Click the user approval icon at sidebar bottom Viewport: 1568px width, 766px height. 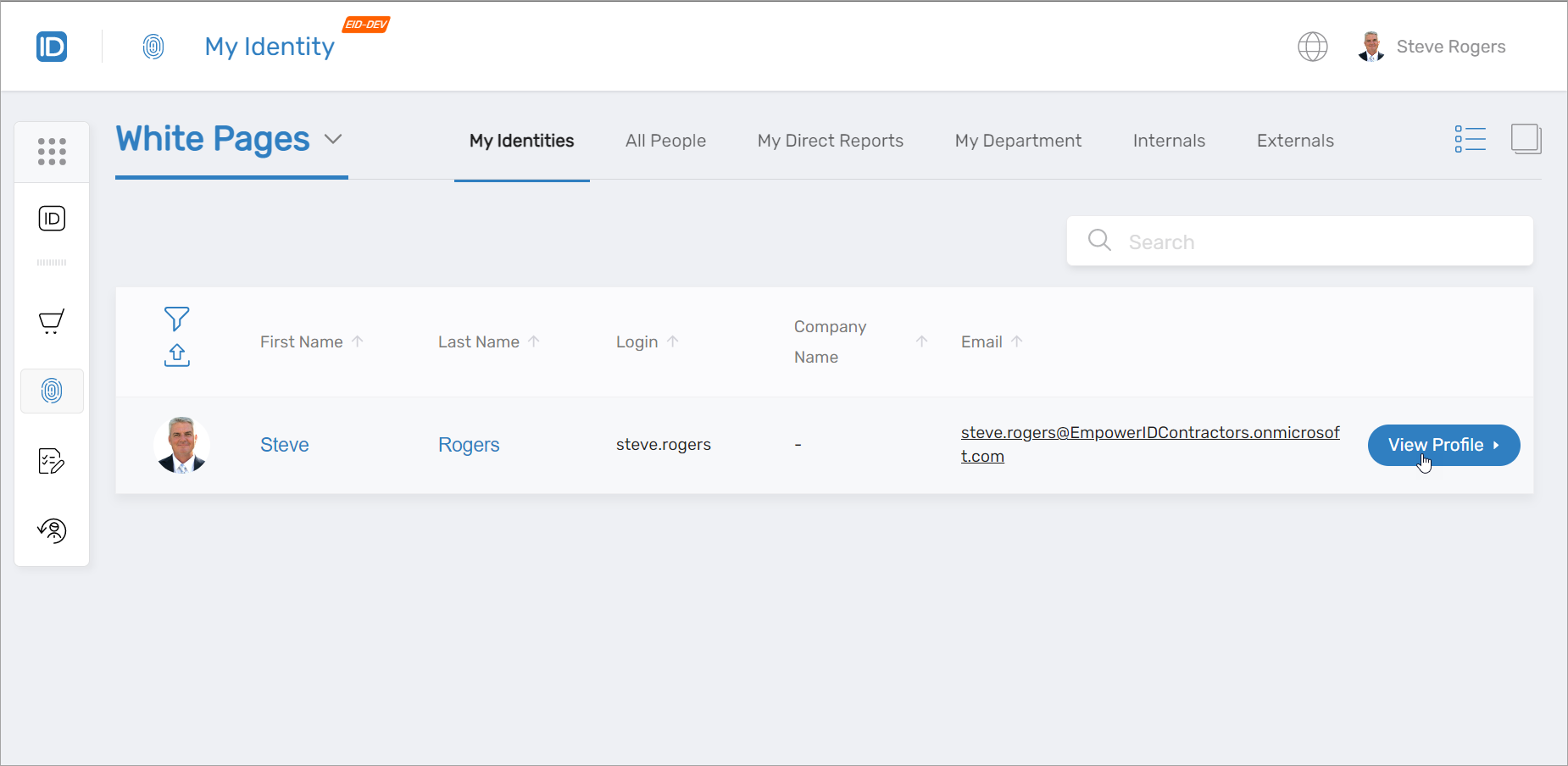(52, 531)
